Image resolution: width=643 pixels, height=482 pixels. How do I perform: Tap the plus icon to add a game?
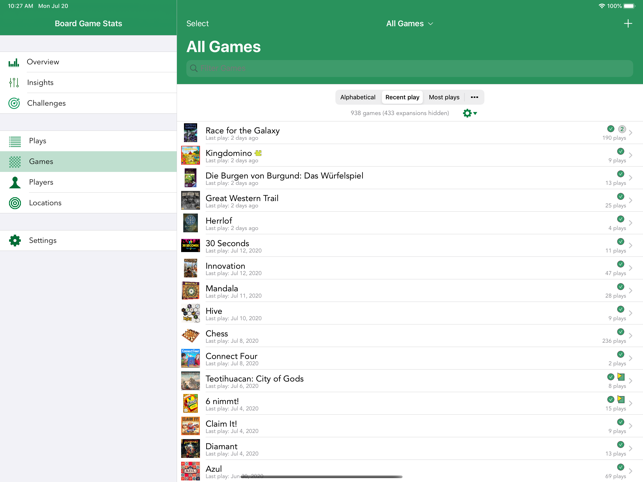[x=627, y=23]
